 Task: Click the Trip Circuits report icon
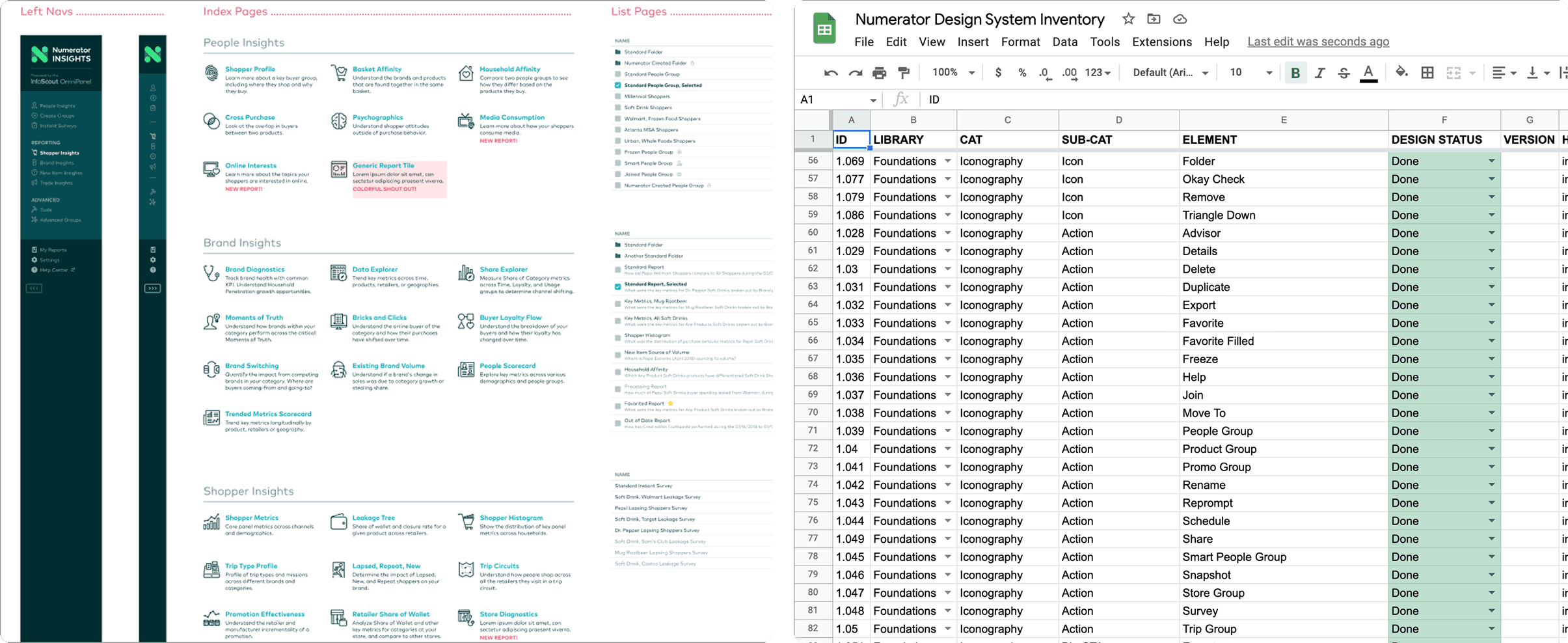(466, 569)
